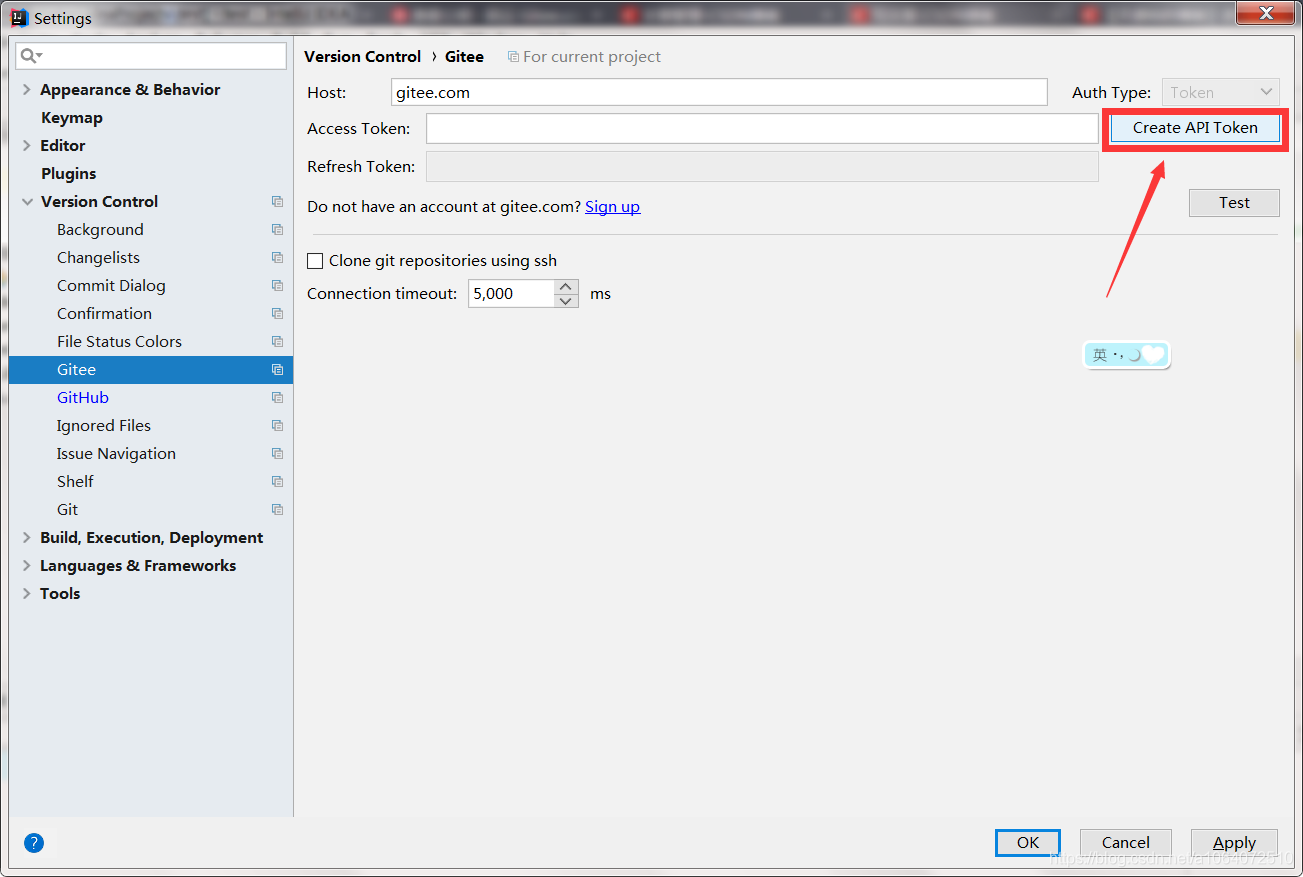Click the search magnifier icon in settings
This screenshot has width=1303, height=877.
coord(30,56)
